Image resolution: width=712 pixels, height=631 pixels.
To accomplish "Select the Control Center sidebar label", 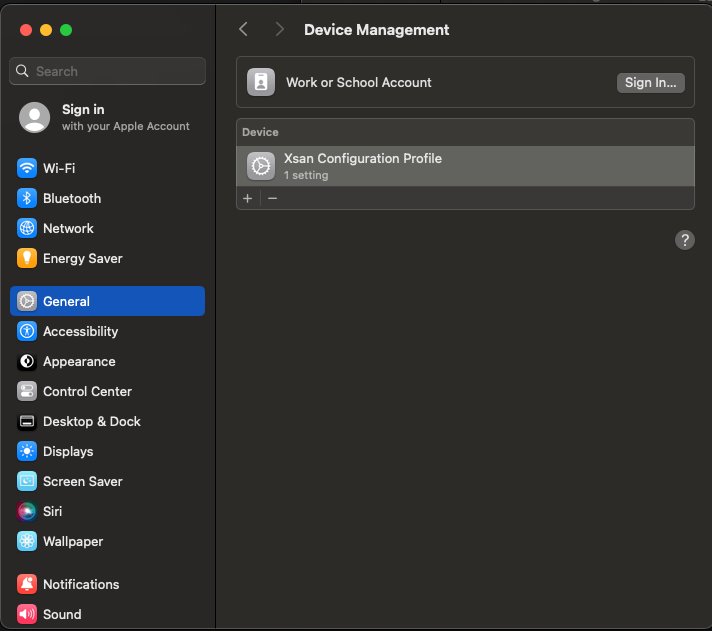I will pyautogui.click(x=88, y=391).
